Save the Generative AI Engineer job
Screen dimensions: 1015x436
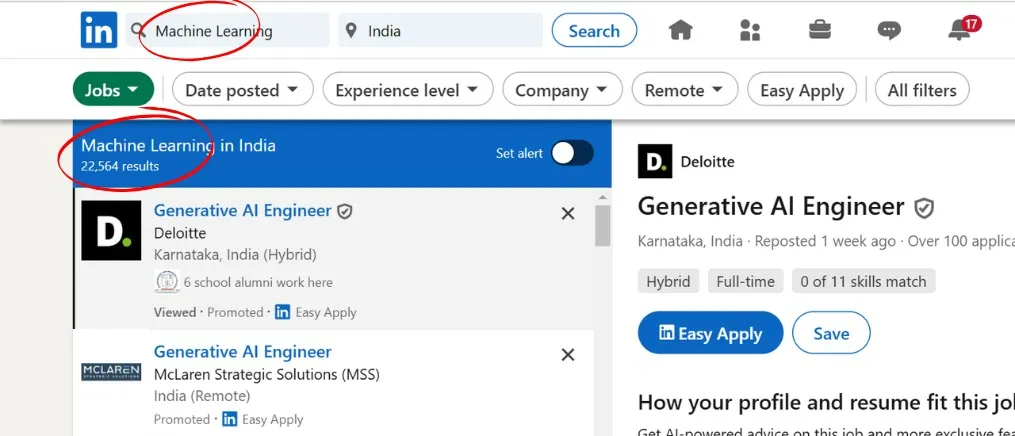tap(831, 334)
